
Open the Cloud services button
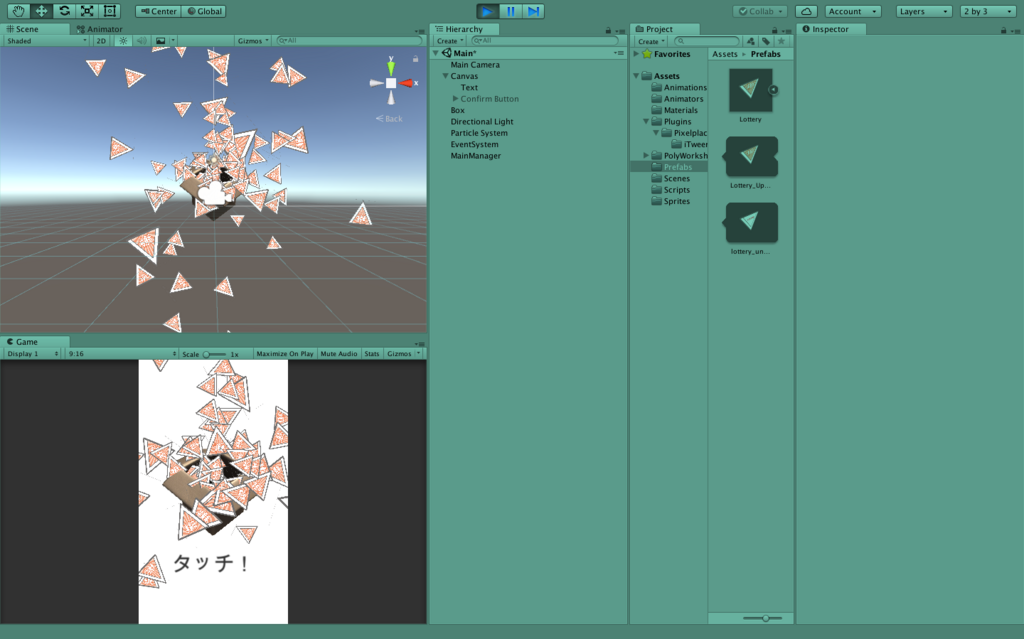807,11
